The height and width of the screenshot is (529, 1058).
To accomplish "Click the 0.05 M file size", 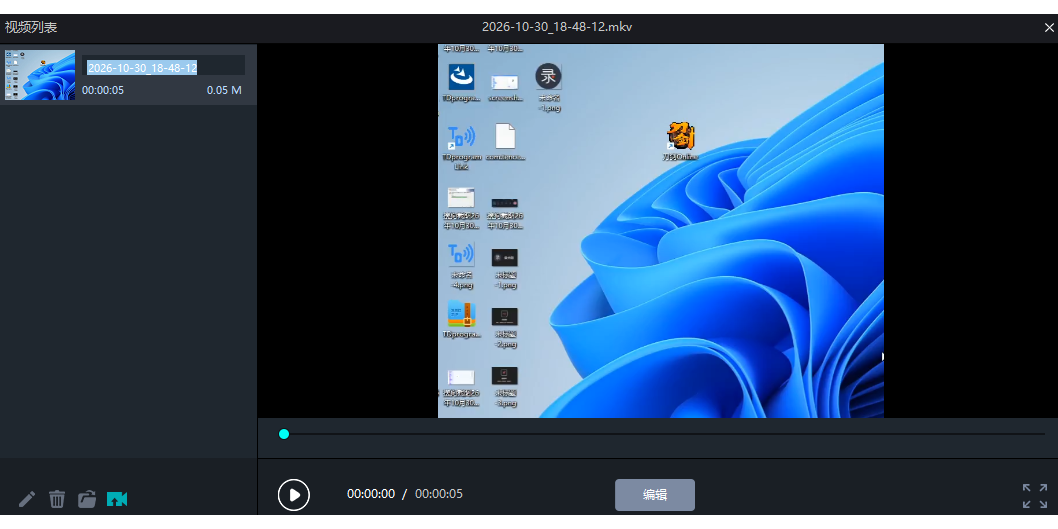I will click(224, 90).
